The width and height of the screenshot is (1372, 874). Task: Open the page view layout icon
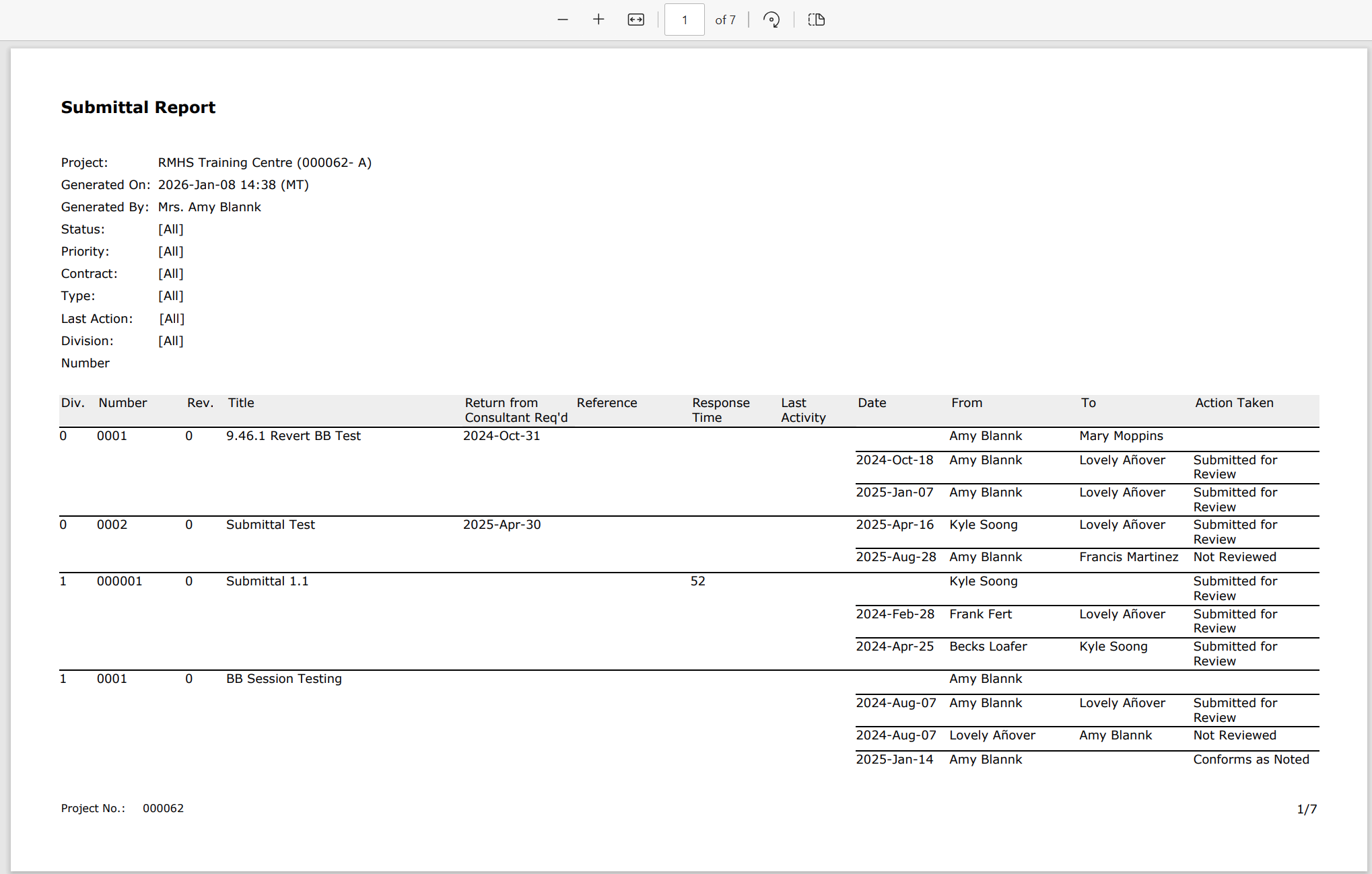pos(816,20)
